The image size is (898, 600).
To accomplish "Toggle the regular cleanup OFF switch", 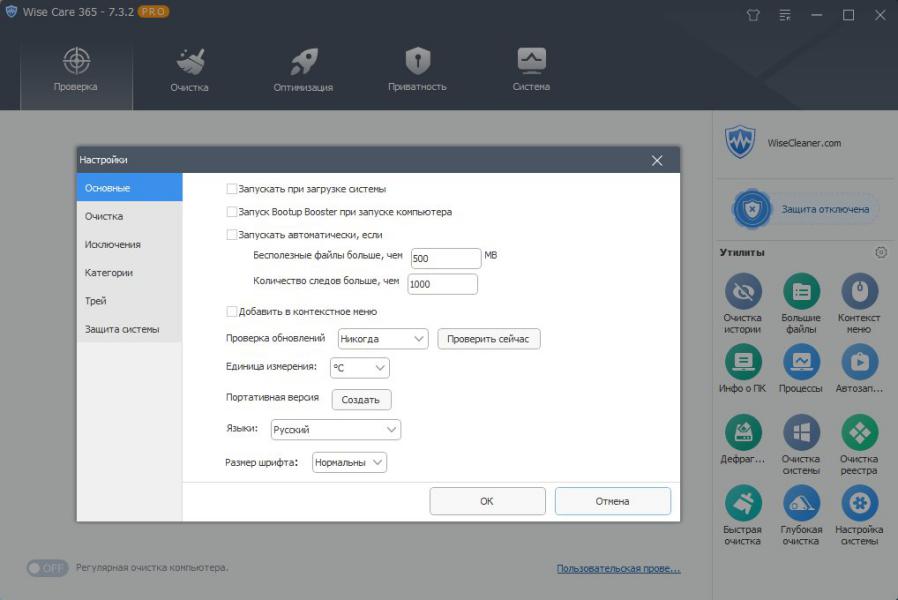I will pyautogui.click(x=47, y=568).
